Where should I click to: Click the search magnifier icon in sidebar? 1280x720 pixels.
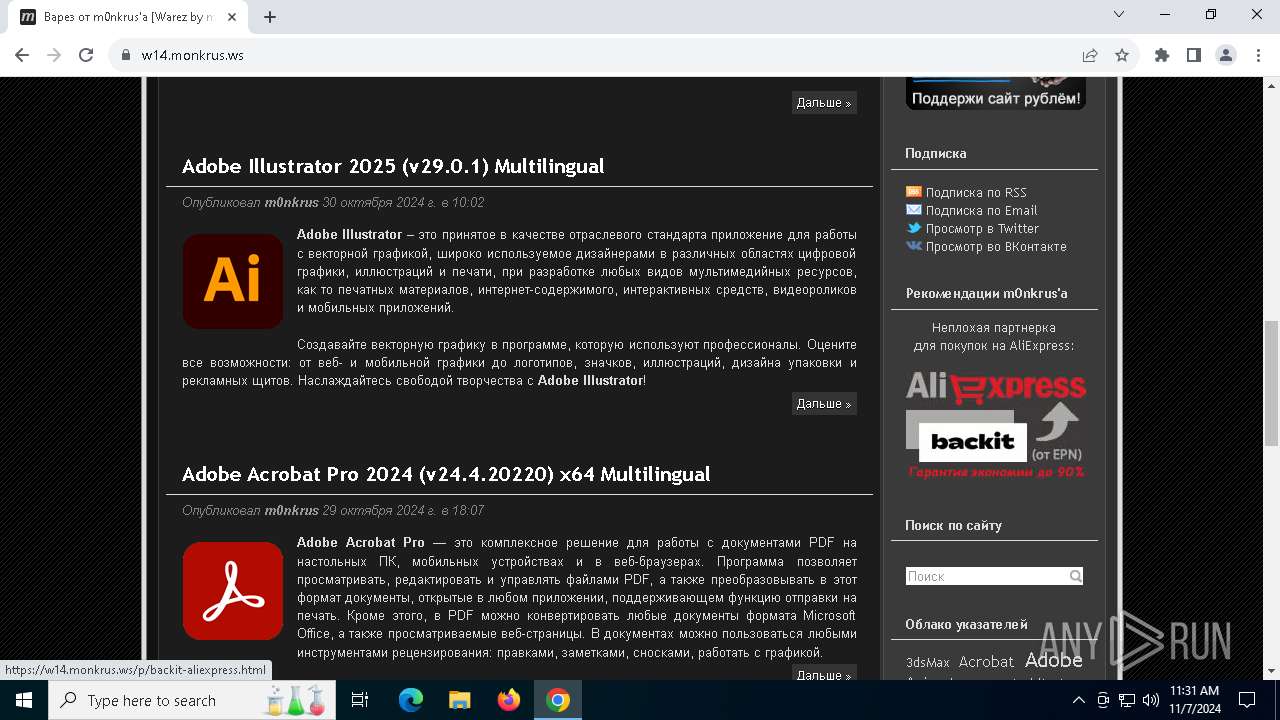point(1075,576)
